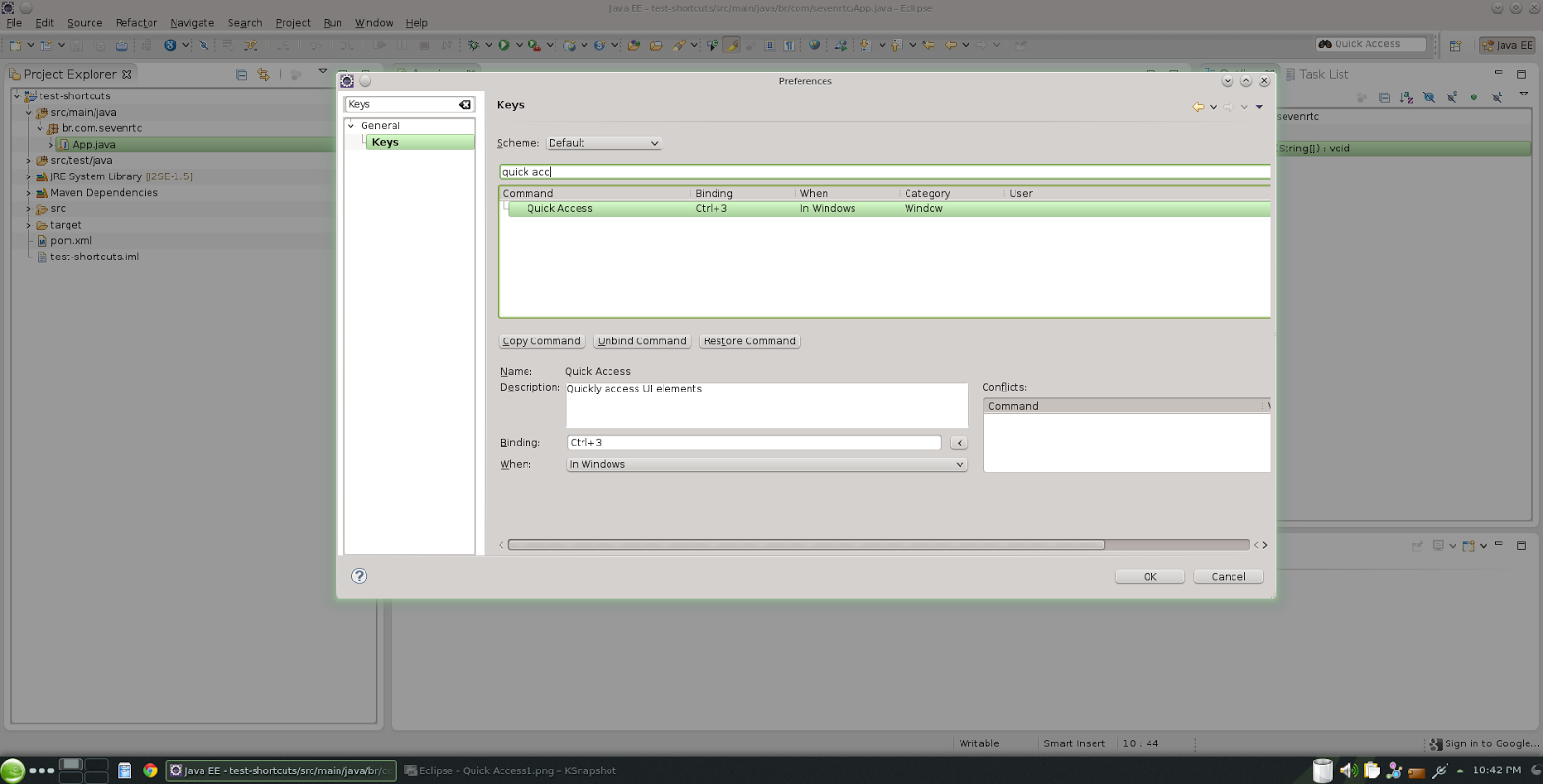Viewport: 1543px width, 784px height.
Task: Click the Debug bug icon in Eclipse toolbar
Action: [x=474, y=45]
